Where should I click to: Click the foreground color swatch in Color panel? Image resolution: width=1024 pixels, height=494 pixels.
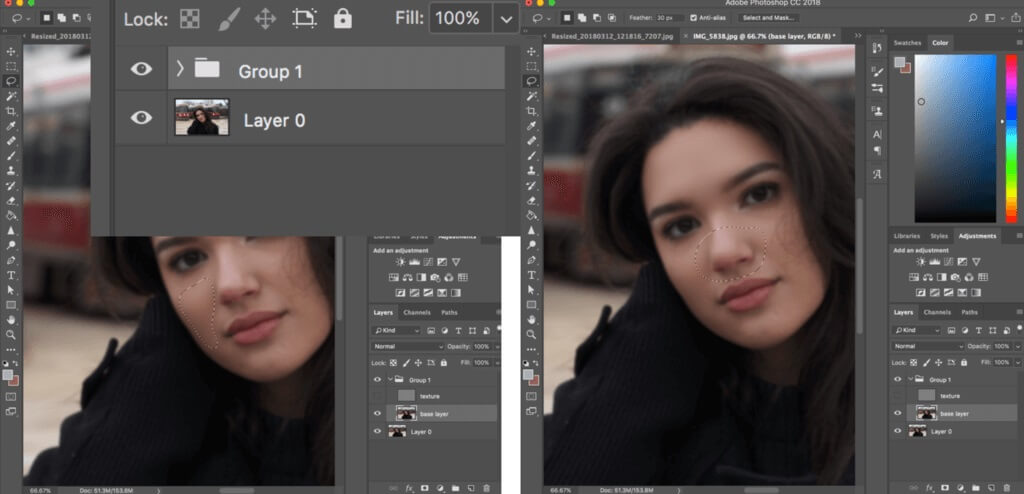click(x=900, y=62)
